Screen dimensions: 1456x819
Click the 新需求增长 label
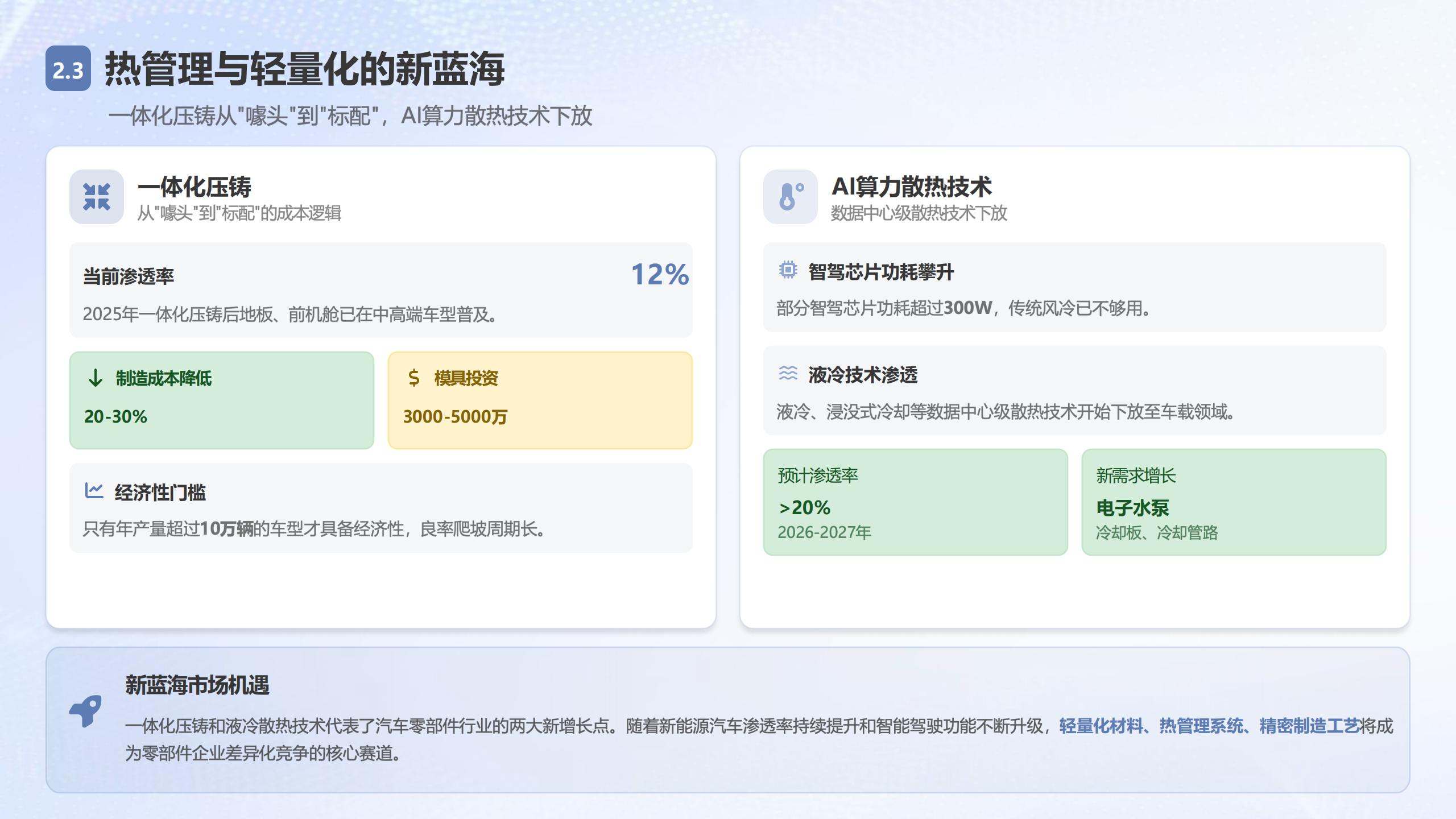tap(1136, 475)
